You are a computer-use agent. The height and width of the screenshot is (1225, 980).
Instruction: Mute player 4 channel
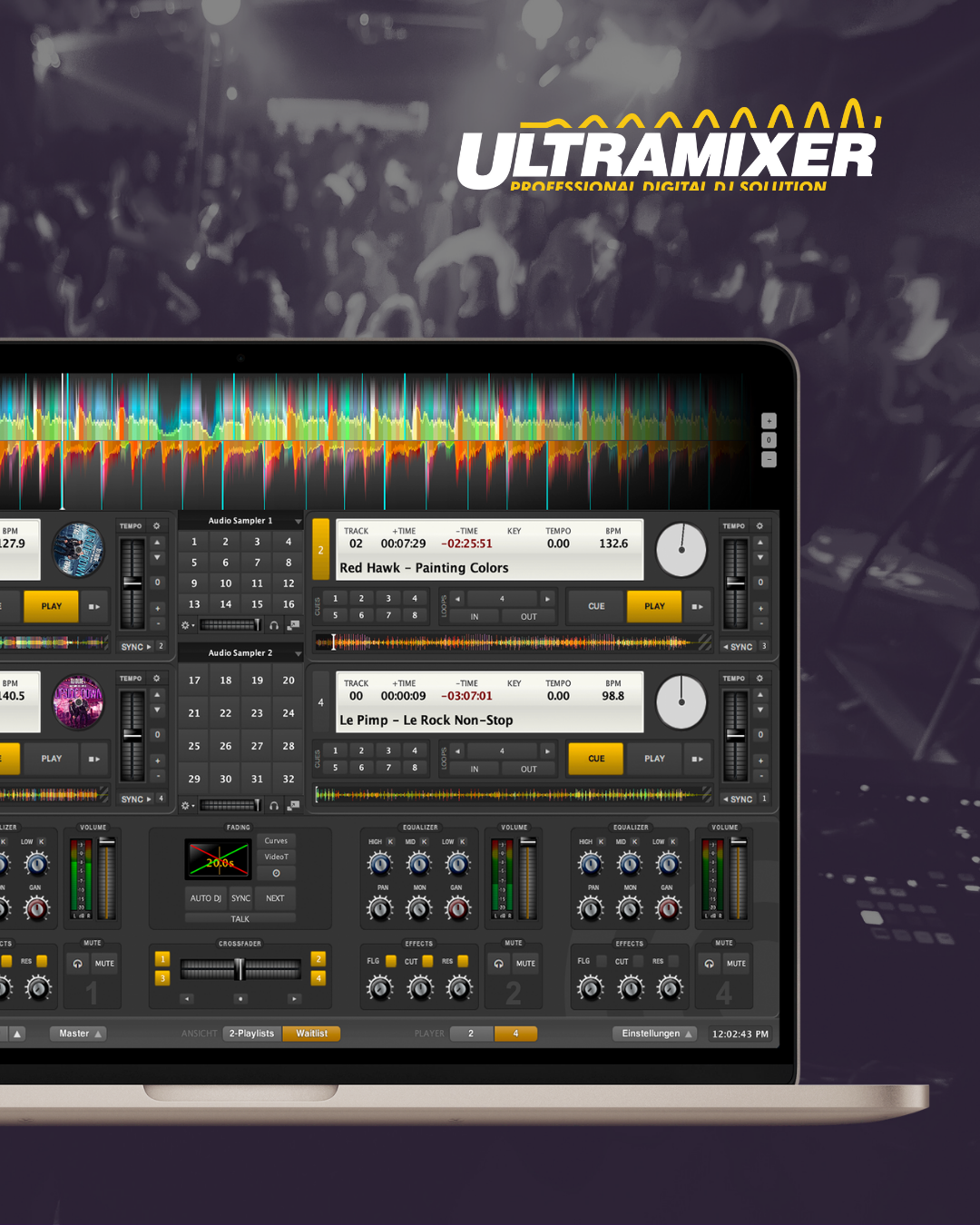[x=737, y=964]
